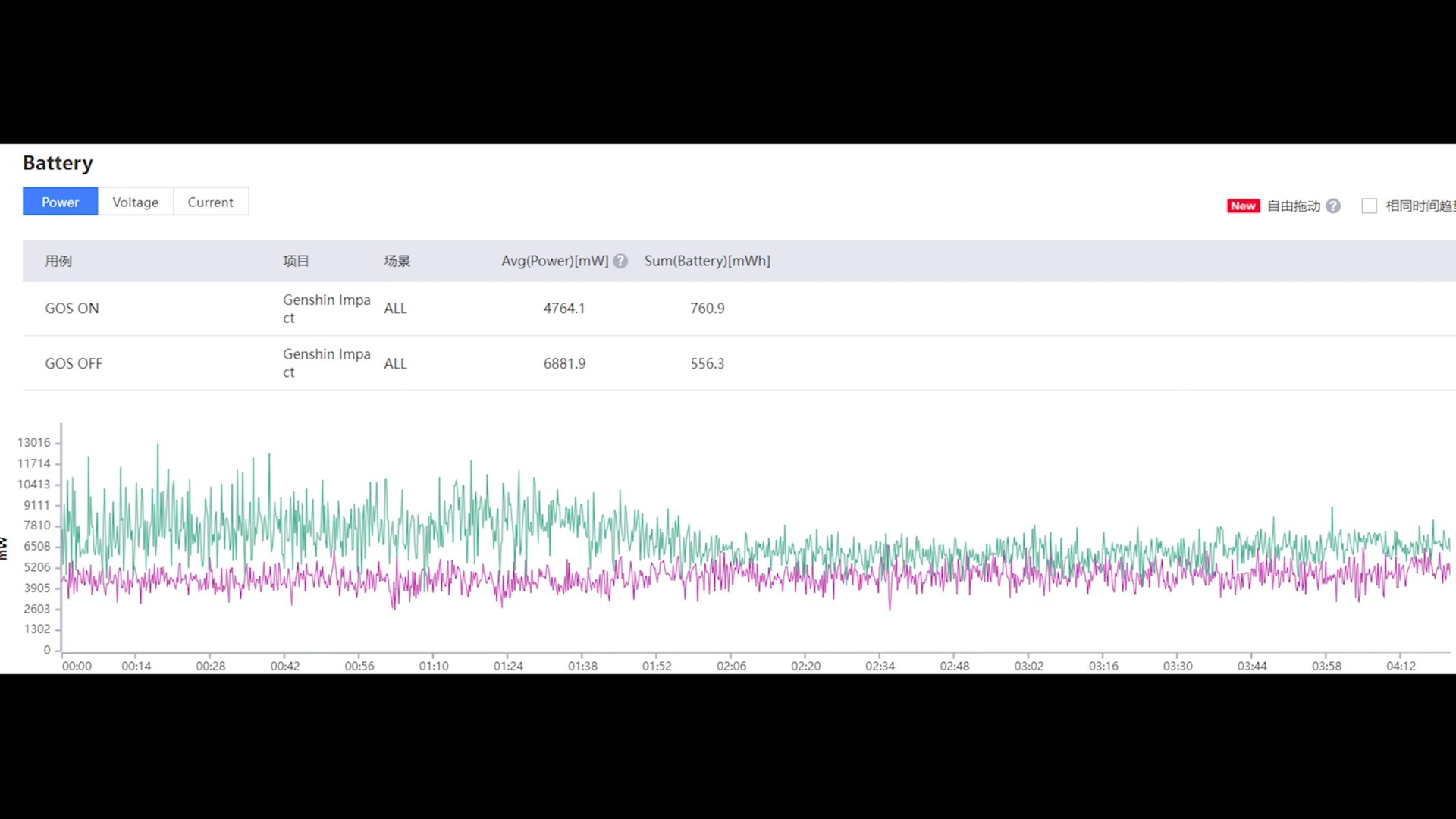Click the help icon next to 自由拖动

pyautogui.click(x=1333, y=206)
